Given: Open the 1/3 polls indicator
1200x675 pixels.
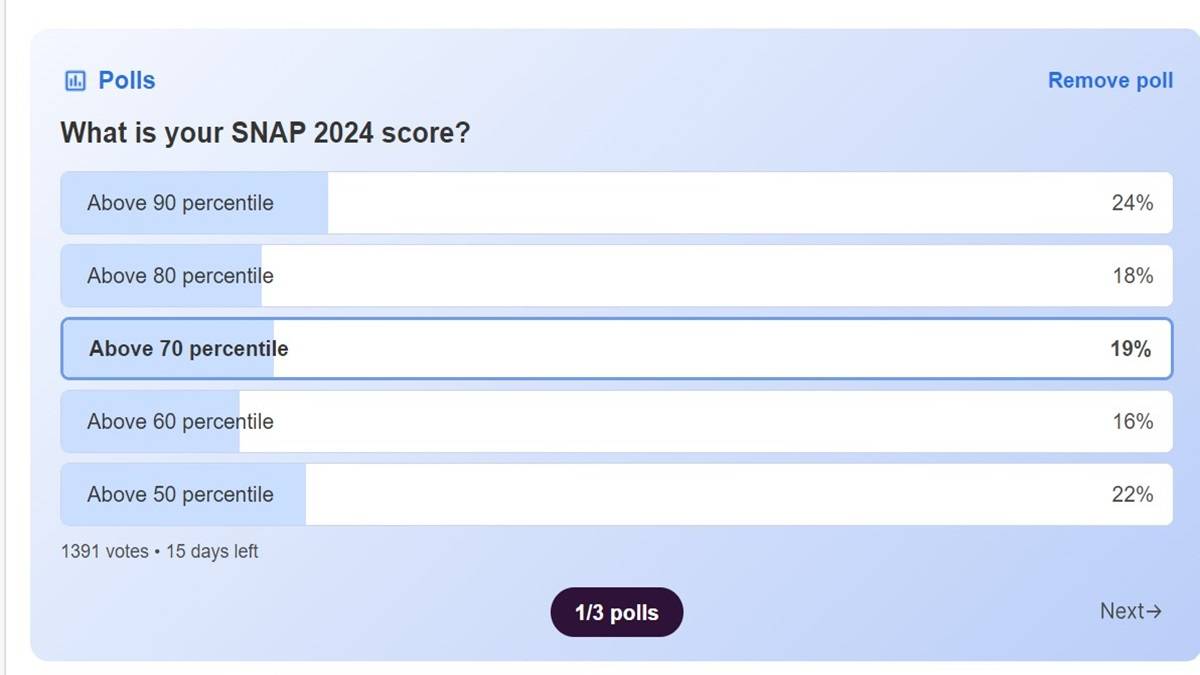Looking at the screenshot, I should pyautogui.click(x=617, y=611).
